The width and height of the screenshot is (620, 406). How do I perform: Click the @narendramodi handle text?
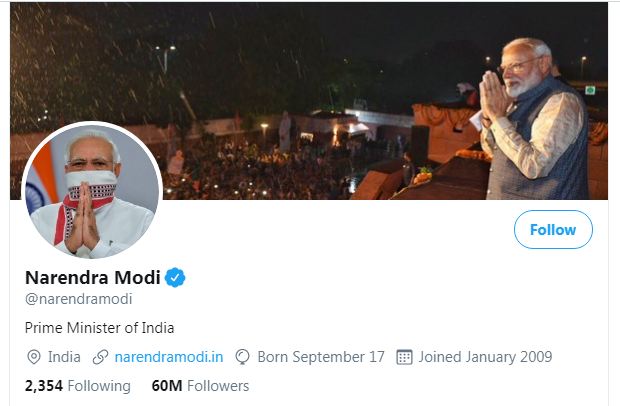coord(78,299)
